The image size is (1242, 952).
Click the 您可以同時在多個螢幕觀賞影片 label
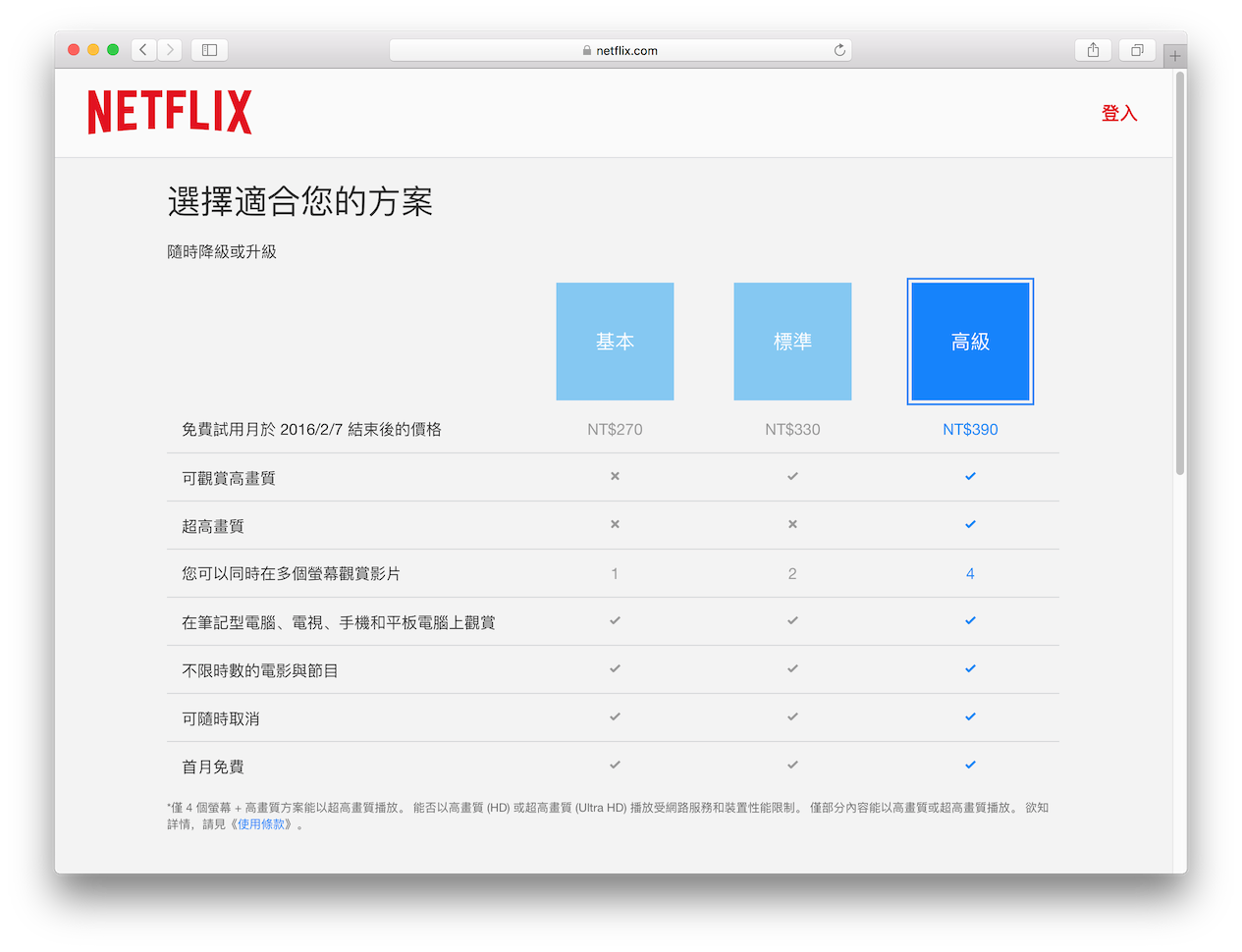[x=291, y=573]
